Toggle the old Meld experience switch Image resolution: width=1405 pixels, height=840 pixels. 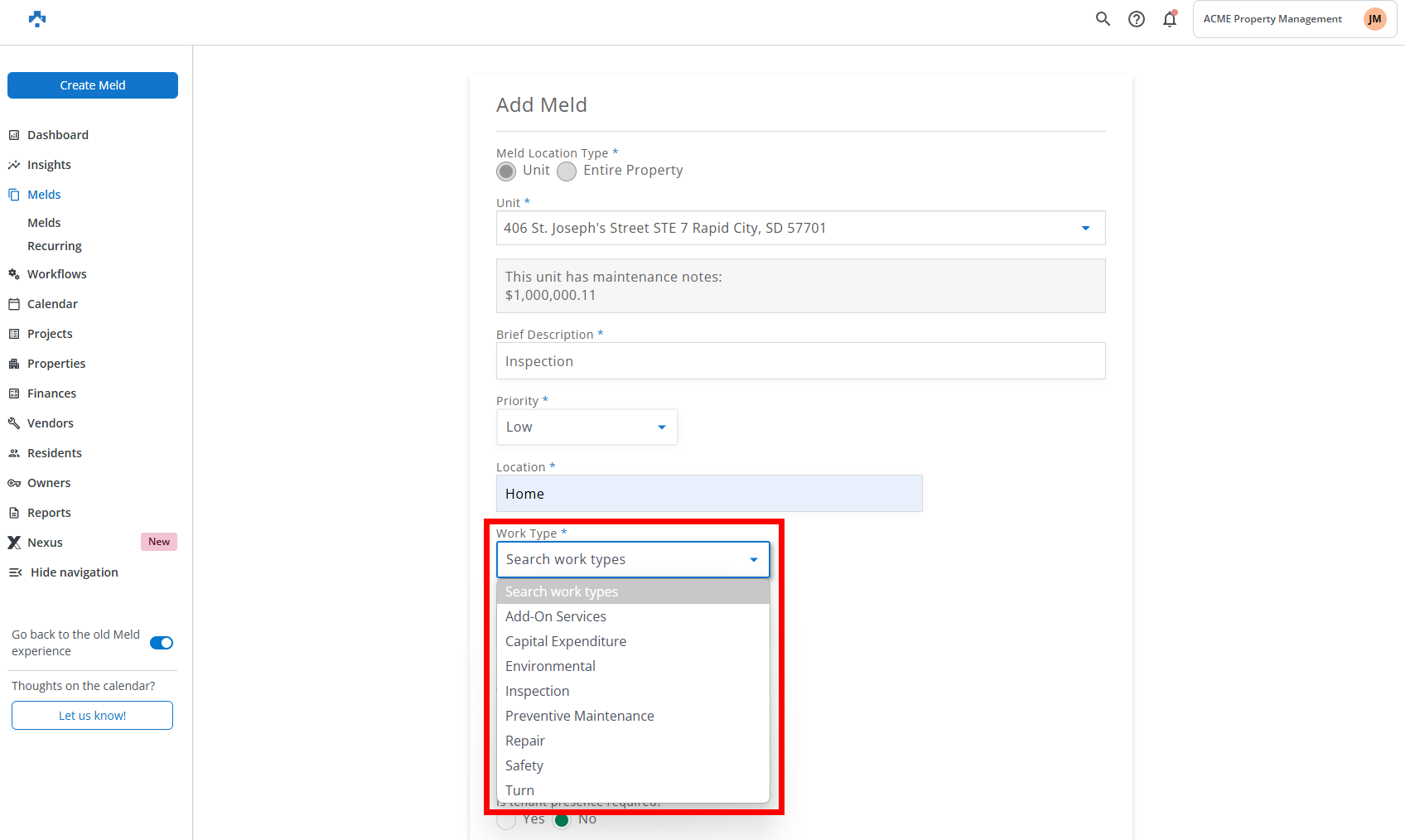tap(162, 643)
